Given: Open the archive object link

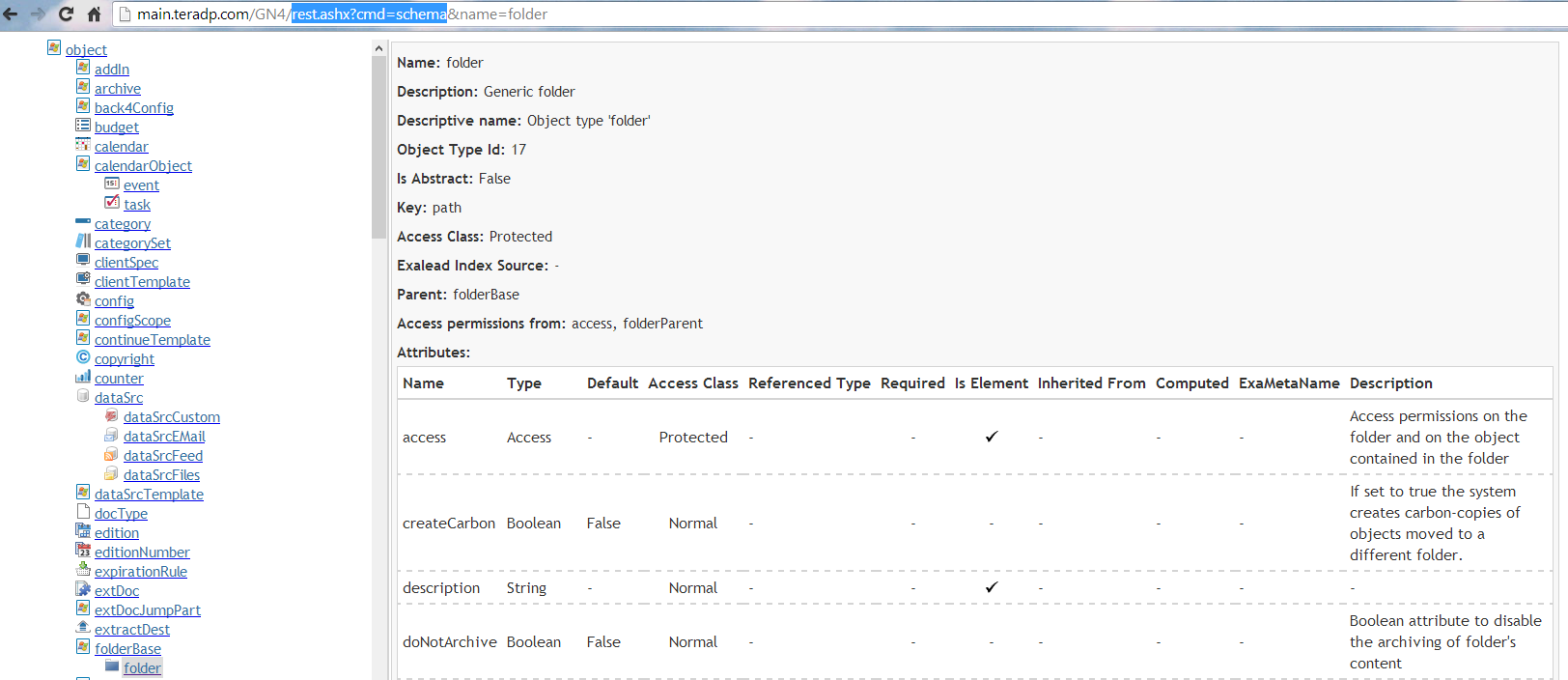Looking at the screenshot, I should (x=118, y=89).
